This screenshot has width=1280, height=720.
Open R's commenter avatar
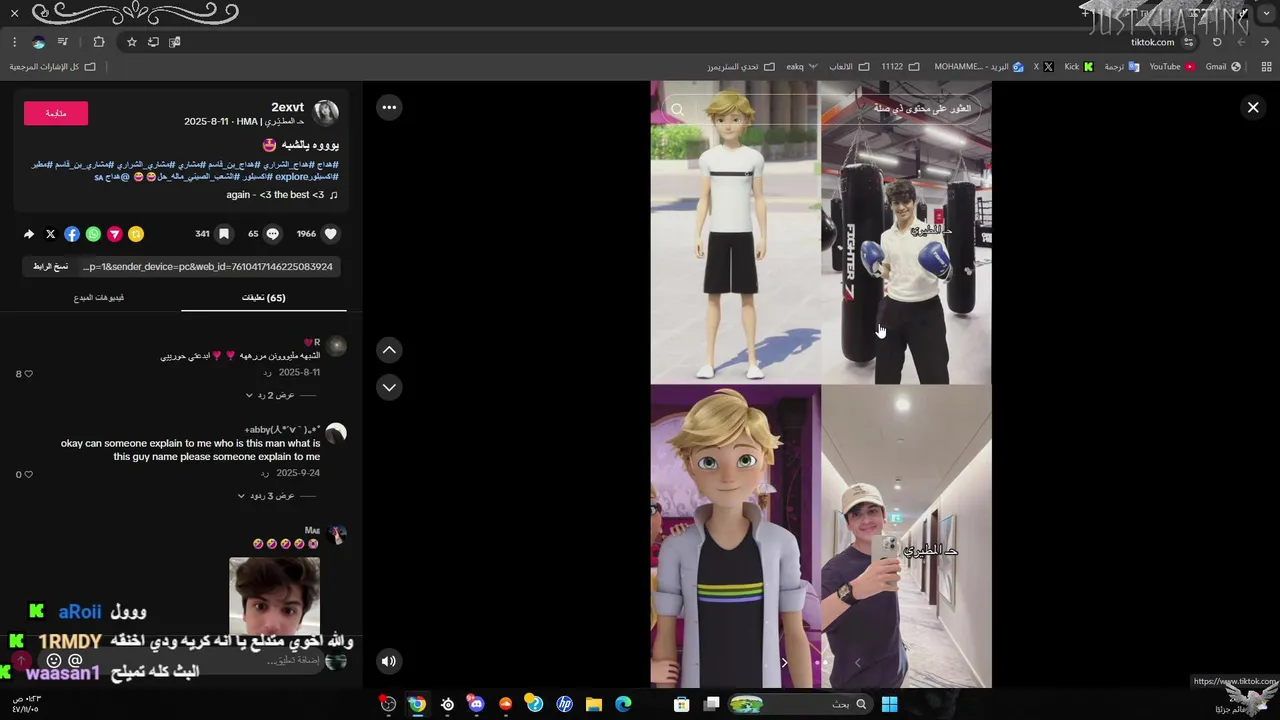coord(337,346)
